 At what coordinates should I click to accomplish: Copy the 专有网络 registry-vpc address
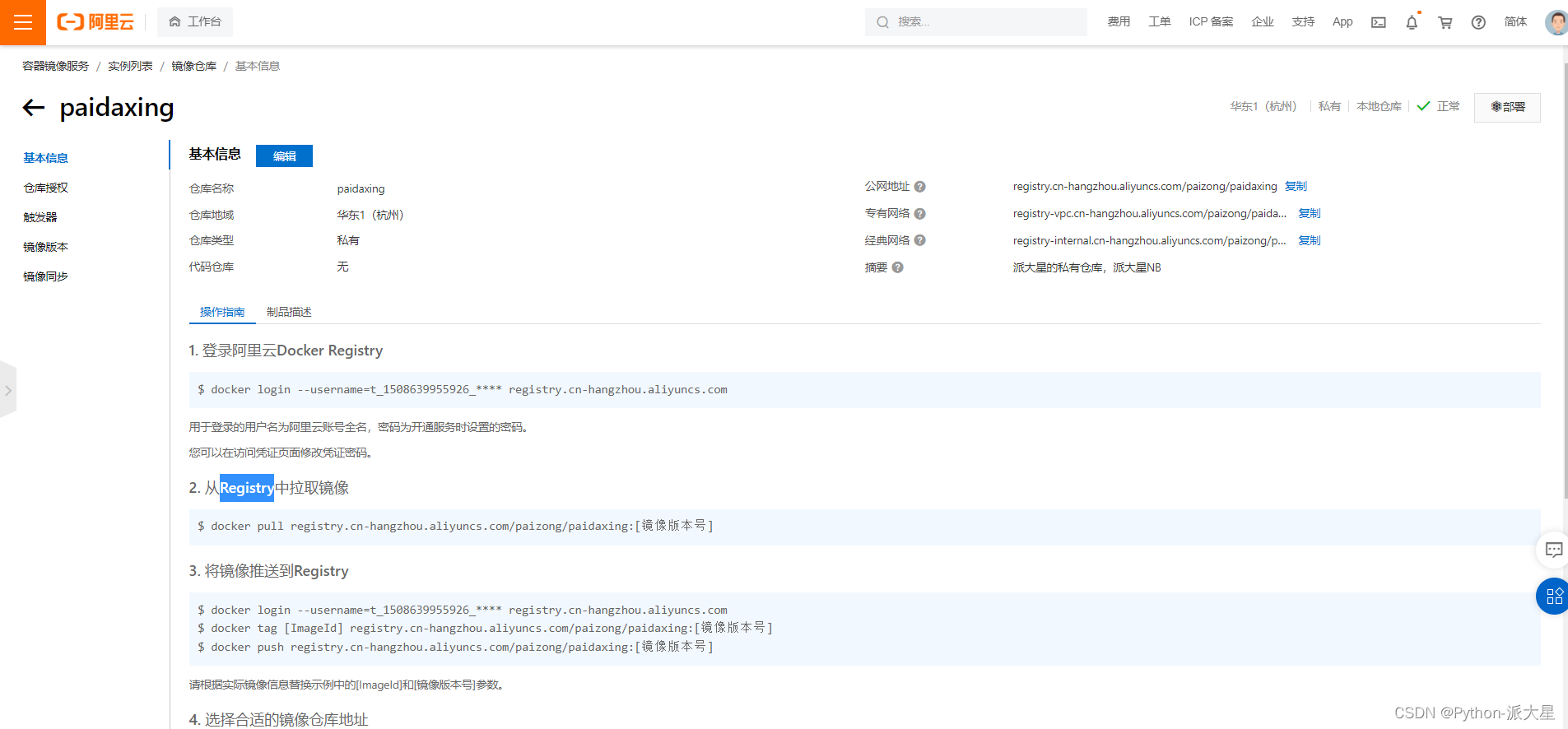(x=1309, y=214)
